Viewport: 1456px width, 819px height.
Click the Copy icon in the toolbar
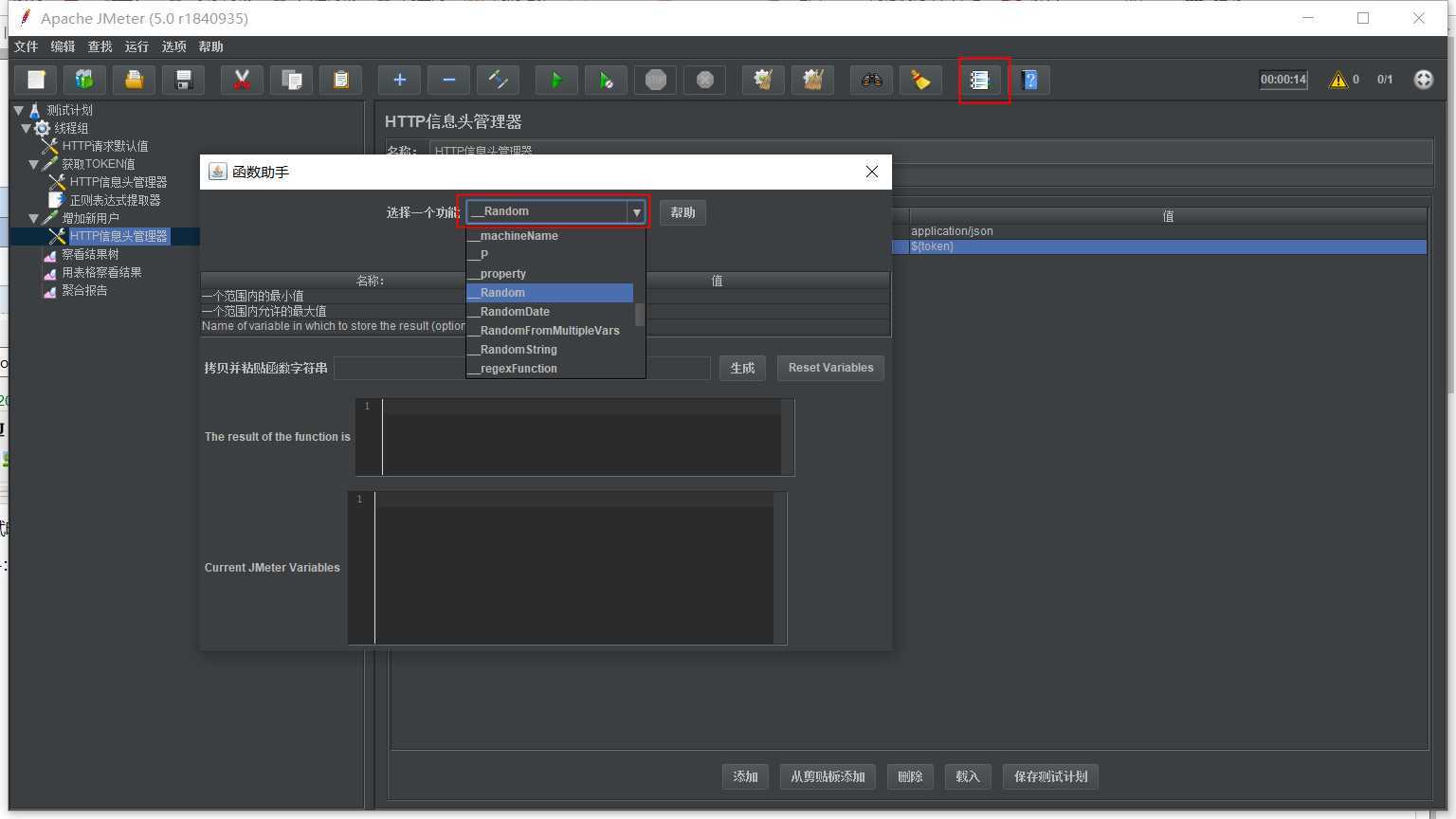point(291,80)
